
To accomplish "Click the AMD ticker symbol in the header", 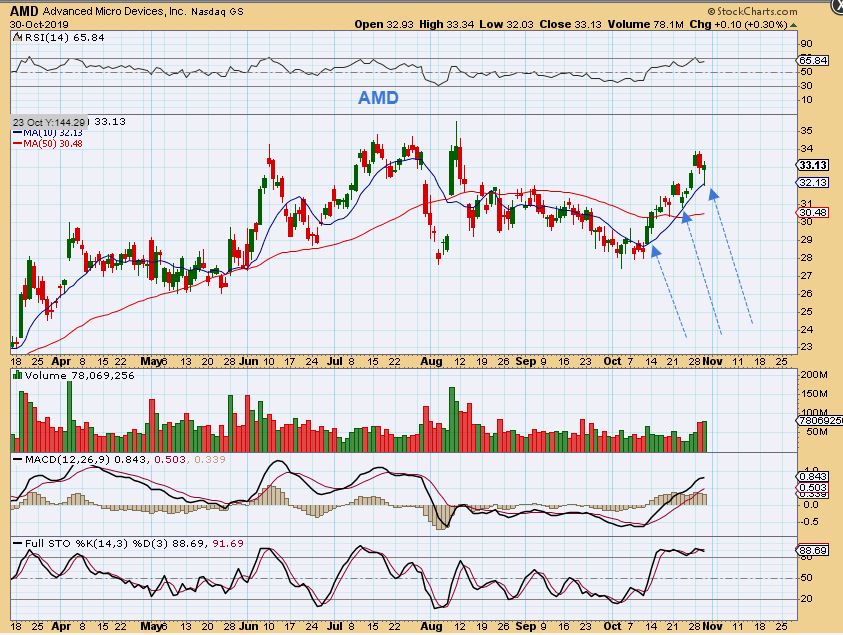I will [24, 11].
